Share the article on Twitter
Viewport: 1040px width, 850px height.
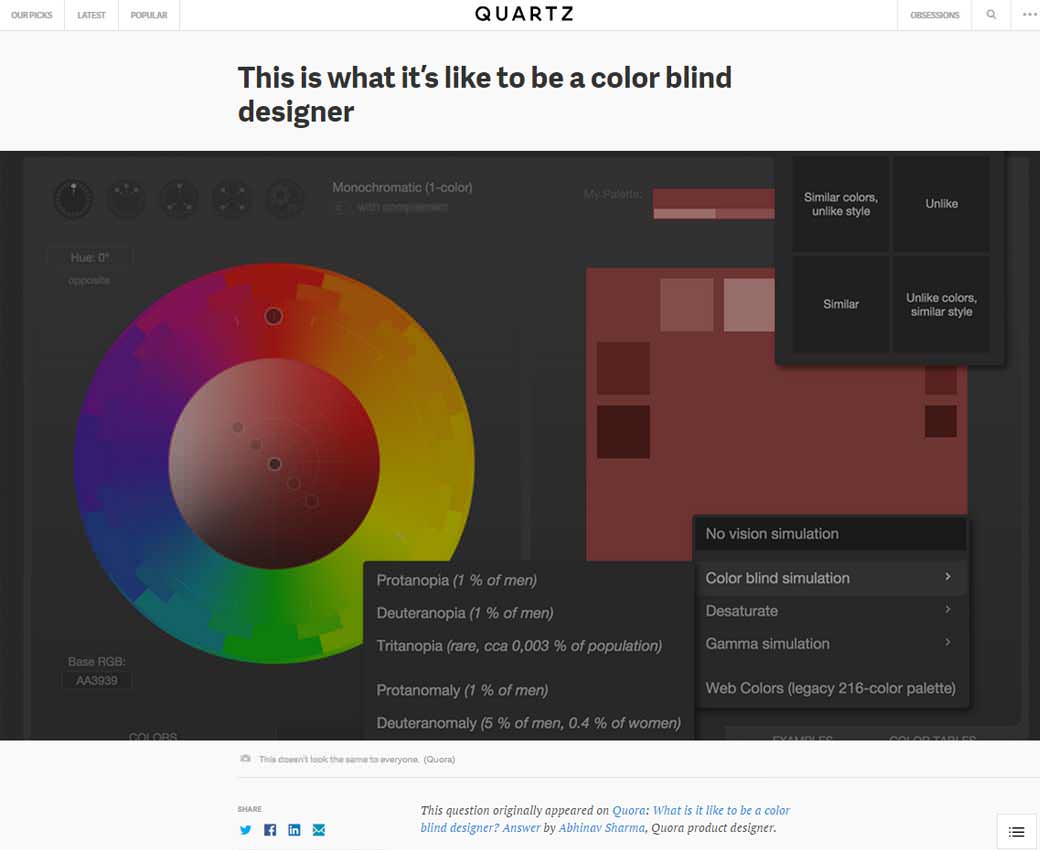pos(245,830)
